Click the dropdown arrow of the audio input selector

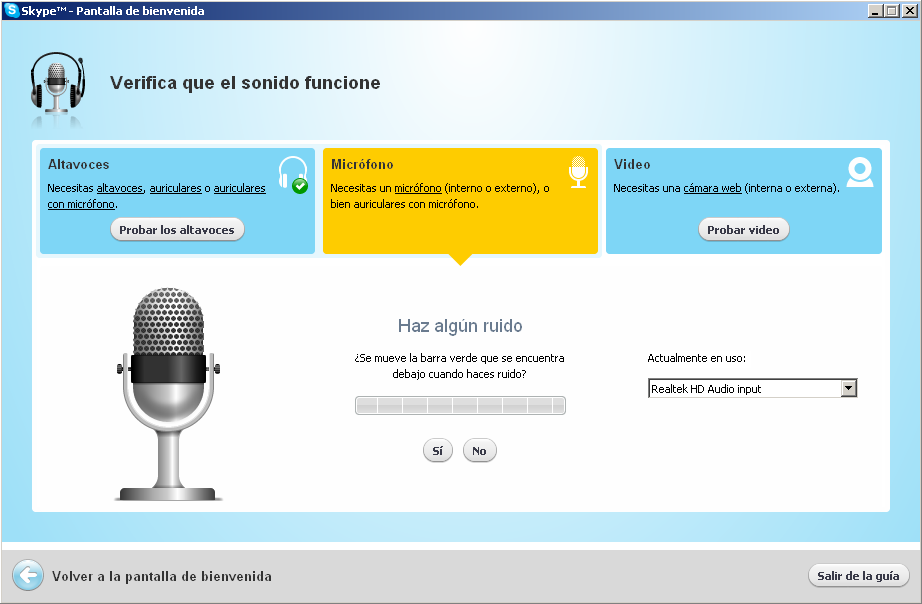tap(848, 388)
